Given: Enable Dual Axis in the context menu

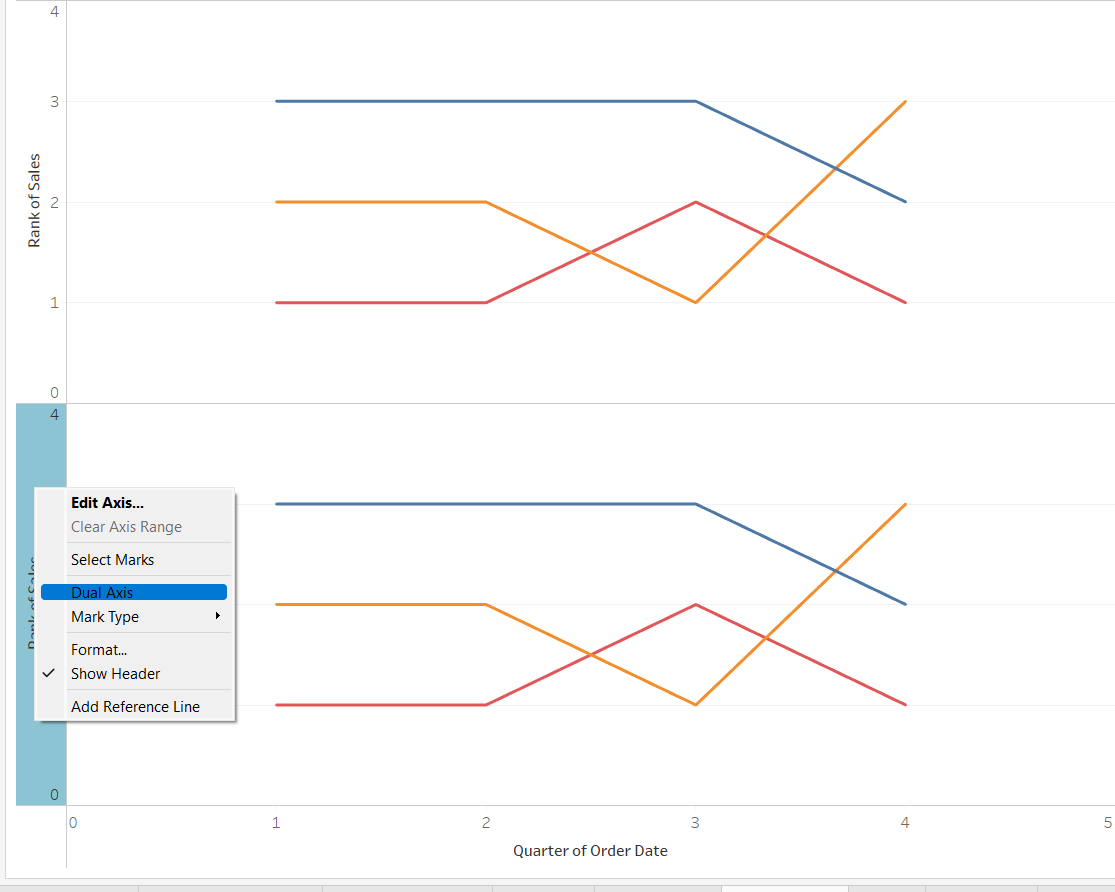Looking at the screenshot, I should point(102,593).
